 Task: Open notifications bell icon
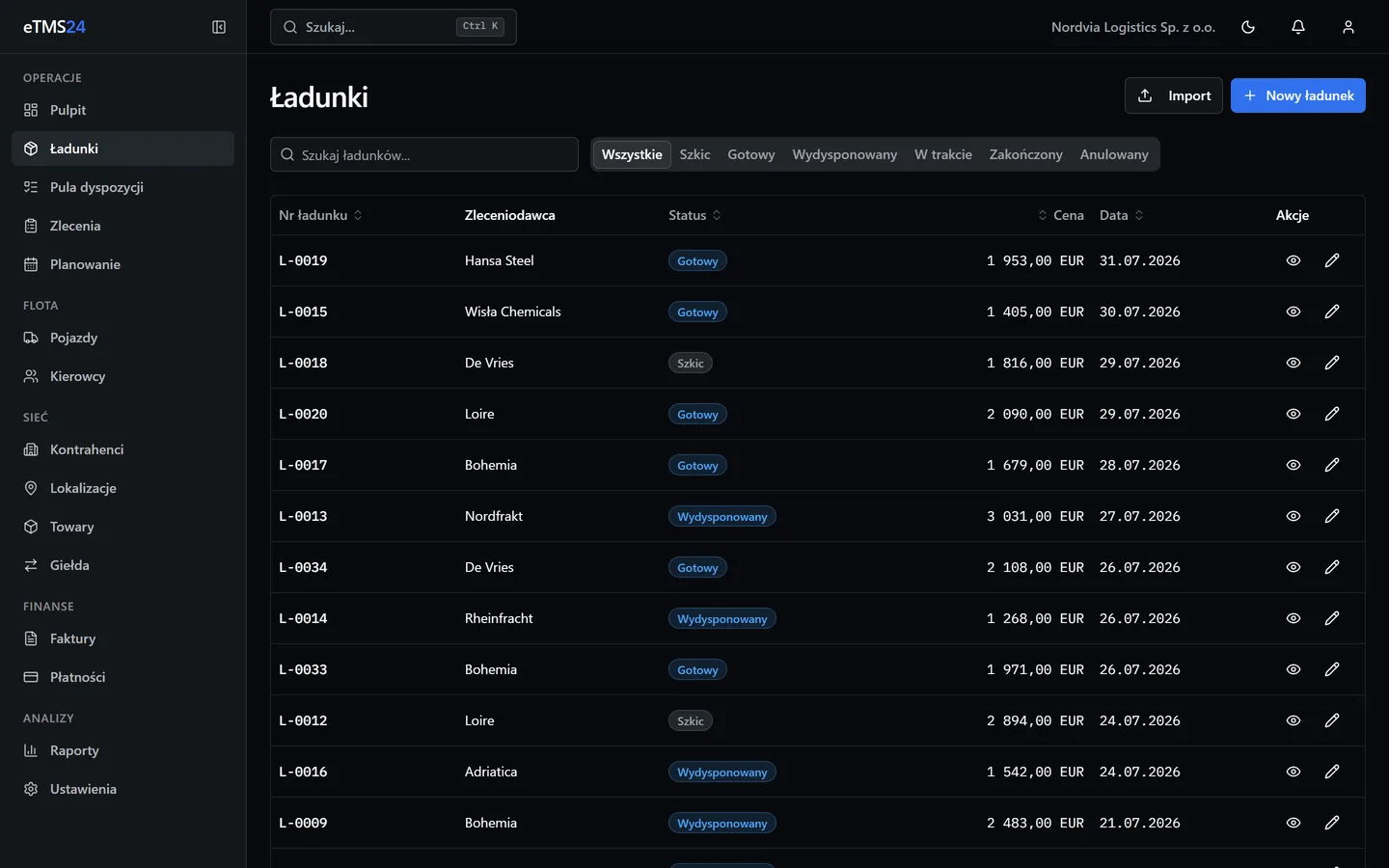pyautogui.click(x=1298, y=27)
